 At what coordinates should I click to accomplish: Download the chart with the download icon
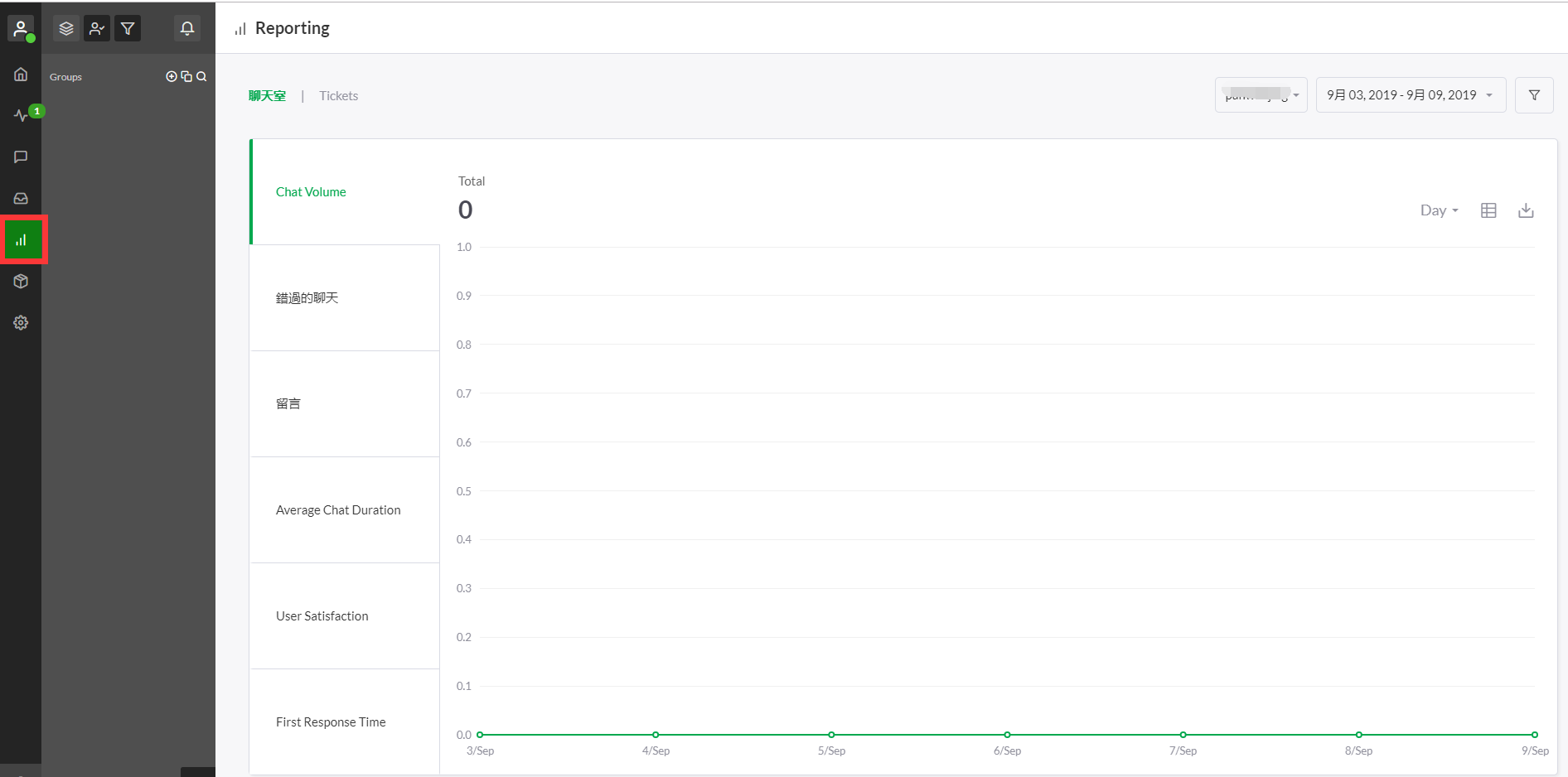pos(1526,210)
